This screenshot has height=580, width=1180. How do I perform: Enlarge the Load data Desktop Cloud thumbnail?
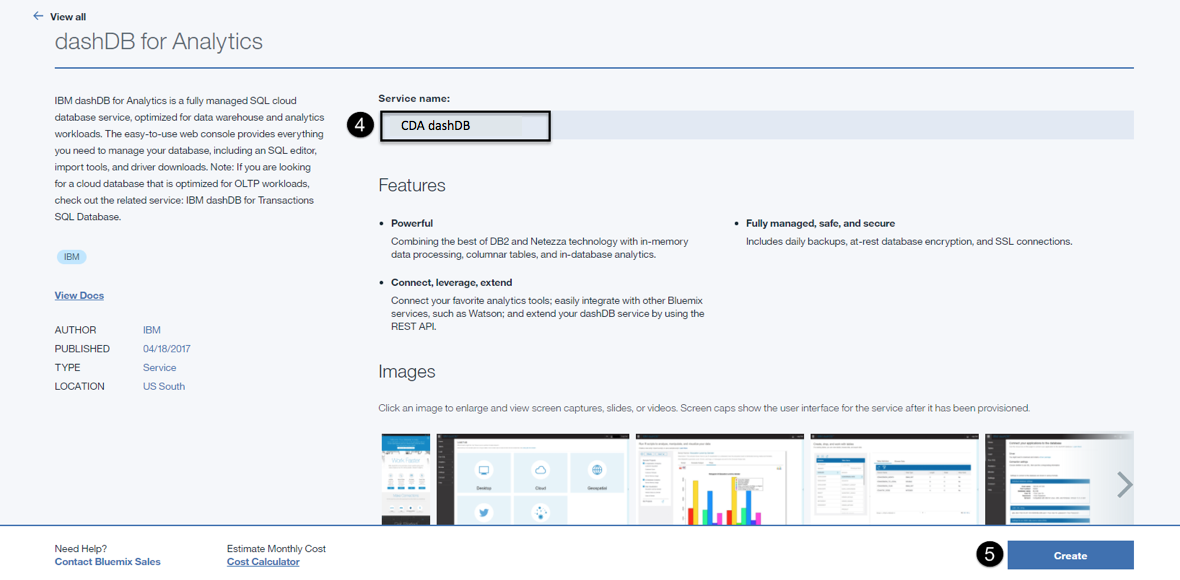(532, 478)
